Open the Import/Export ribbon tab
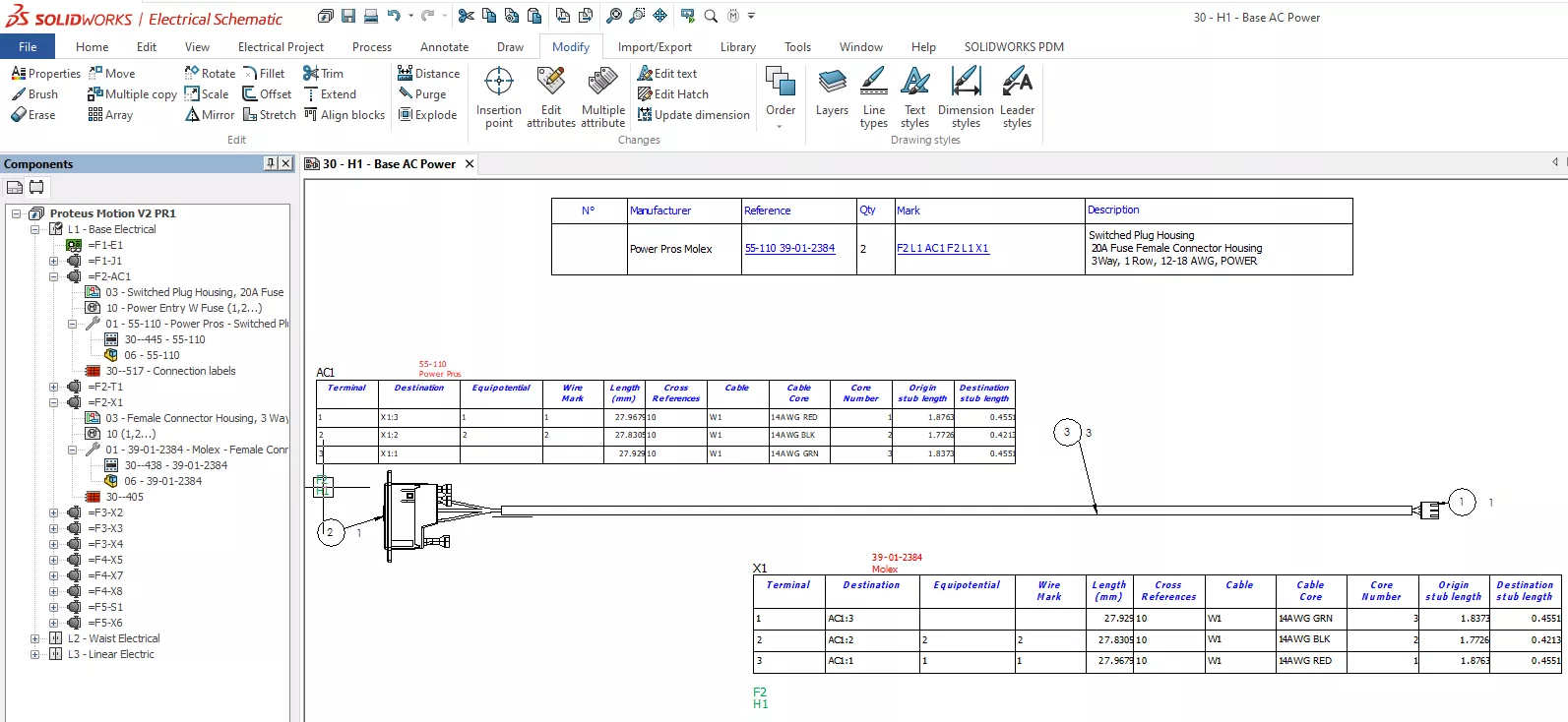 [x=655, y=46]
